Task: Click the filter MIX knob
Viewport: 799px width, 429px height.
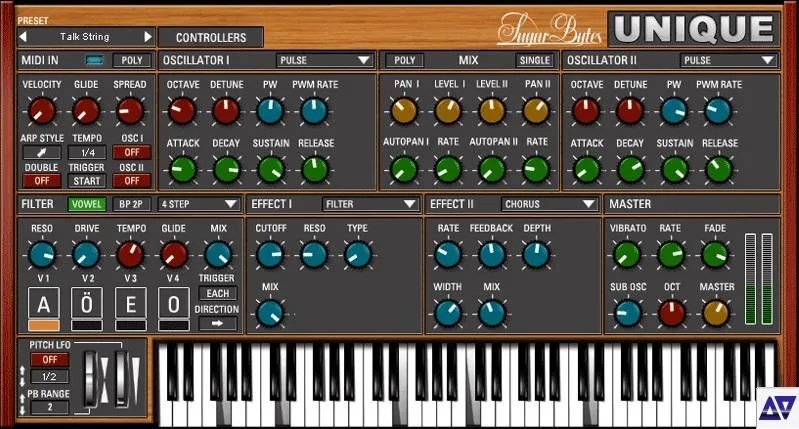Action: pos(218,255)
